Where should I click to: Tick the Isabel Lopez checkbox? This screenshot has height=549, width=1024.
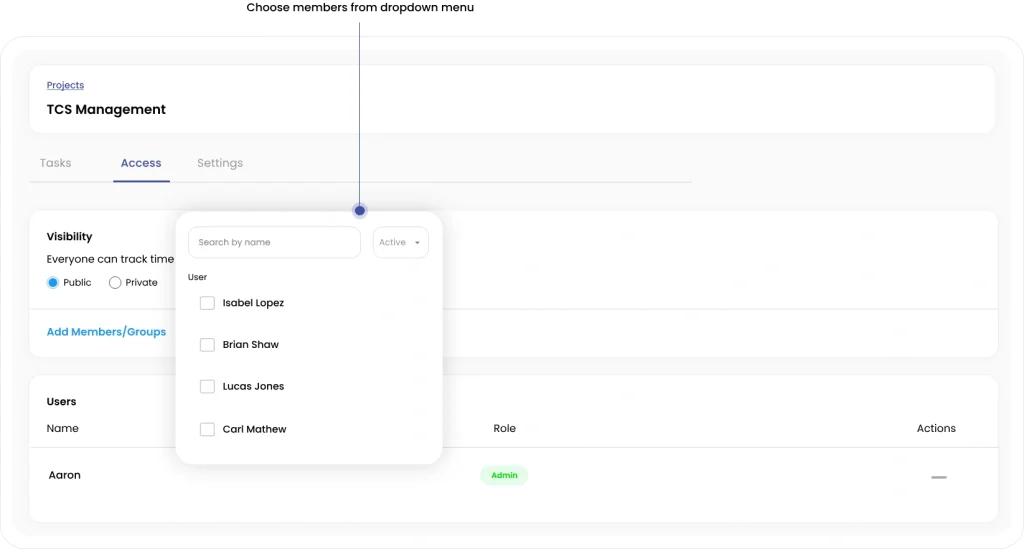pyautogui.click(x=207, y=303)
